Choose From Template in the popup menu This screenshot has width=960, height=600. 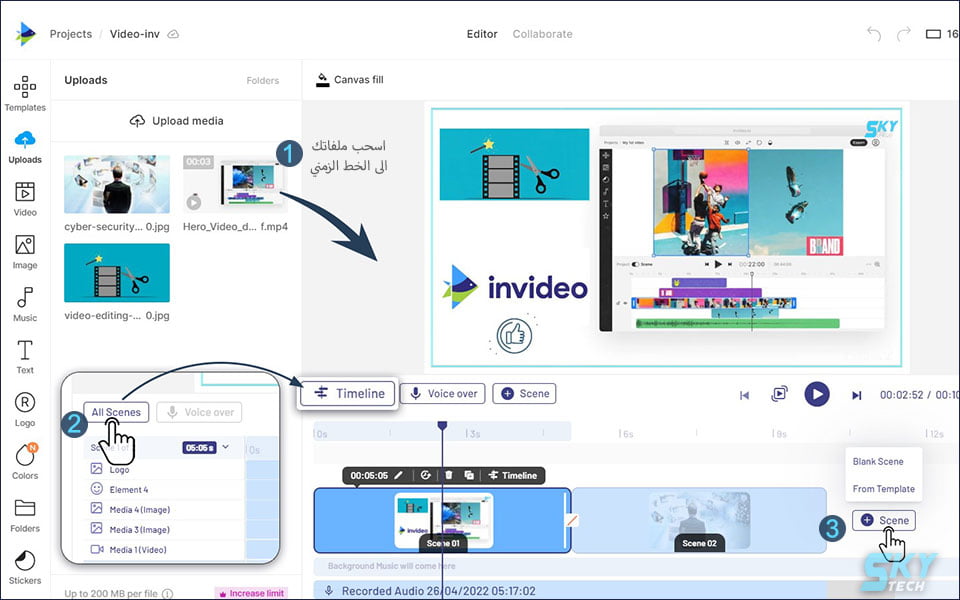coord(883,489)
